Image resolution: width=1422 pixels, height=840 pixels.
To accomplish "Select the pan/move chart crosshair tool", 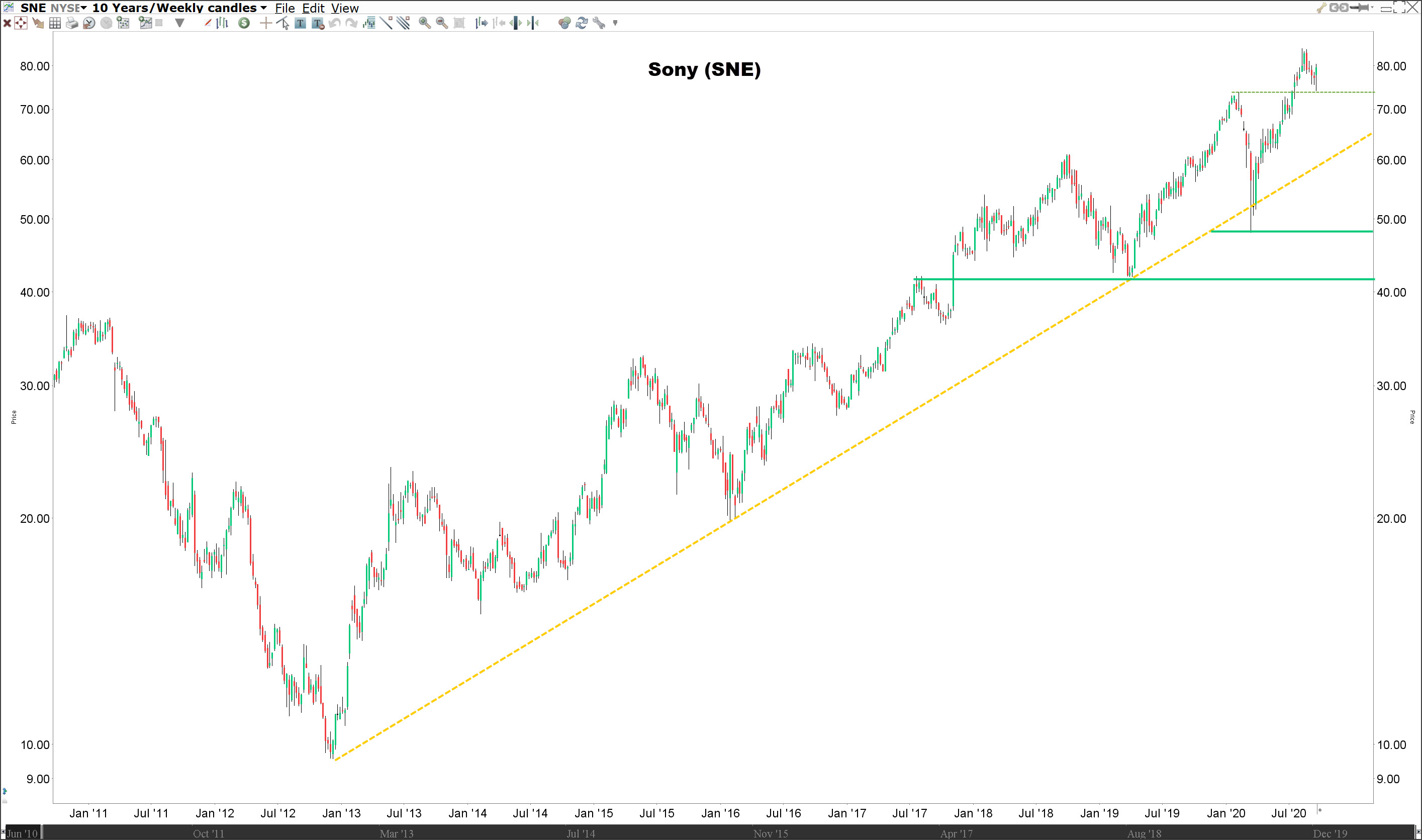I will click(x=21, y=23).
